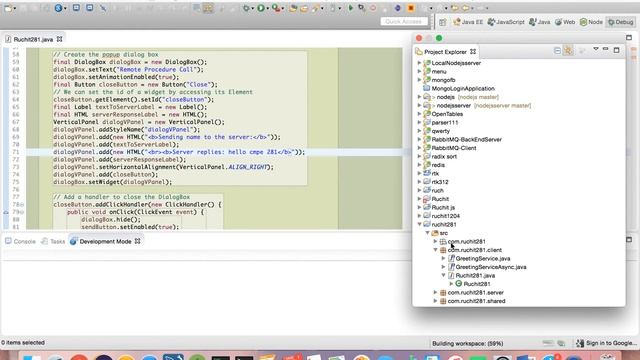The width and height of the screenshot is (640, 360).
Task: Expand the com.ruchit281.server package
Action: point(436,292)
